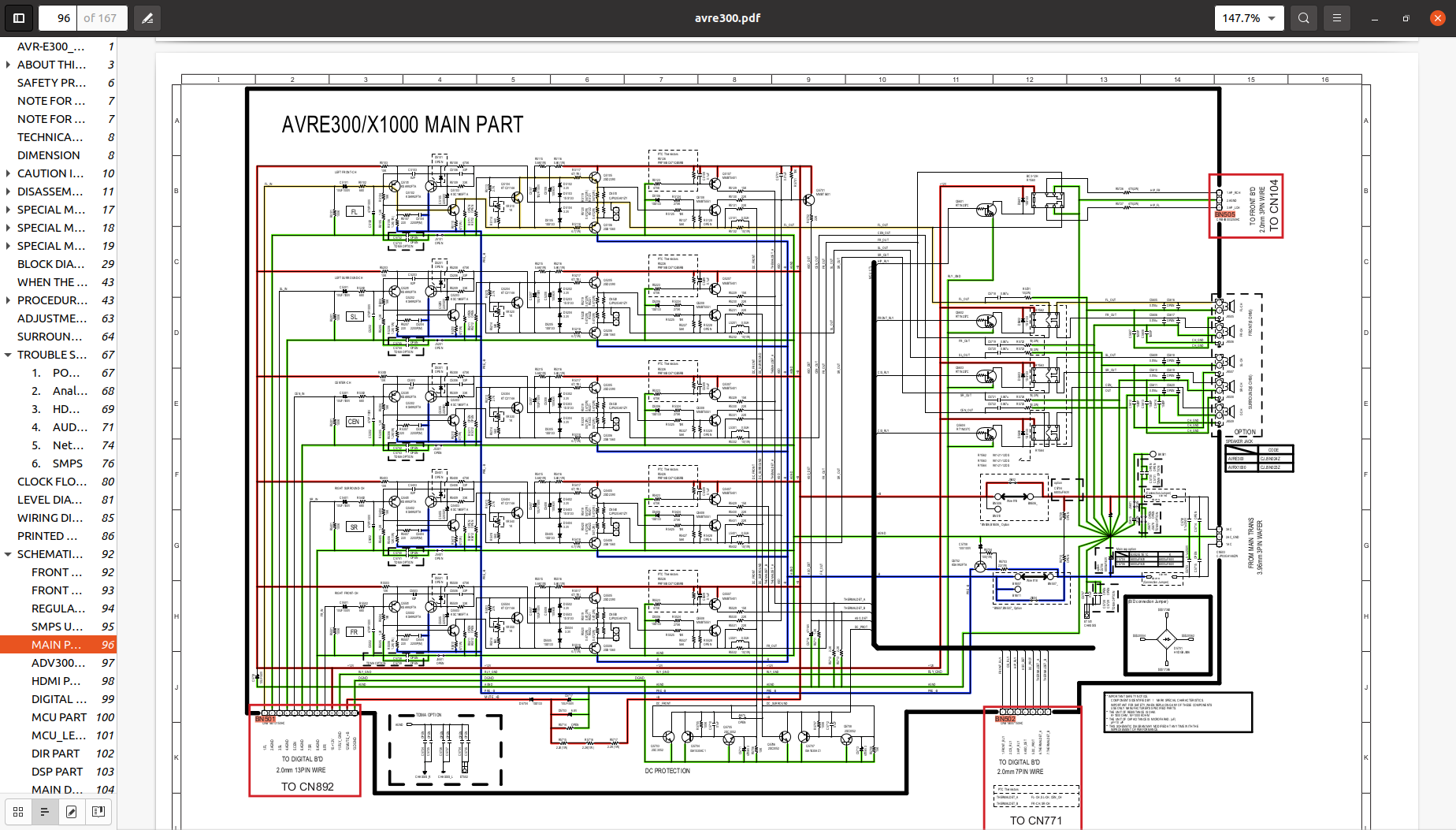The width and height of the screenshot is (1456, 830).
Task: Select troubleshooting item 5. Net...
Action: [x=58, y=445]
